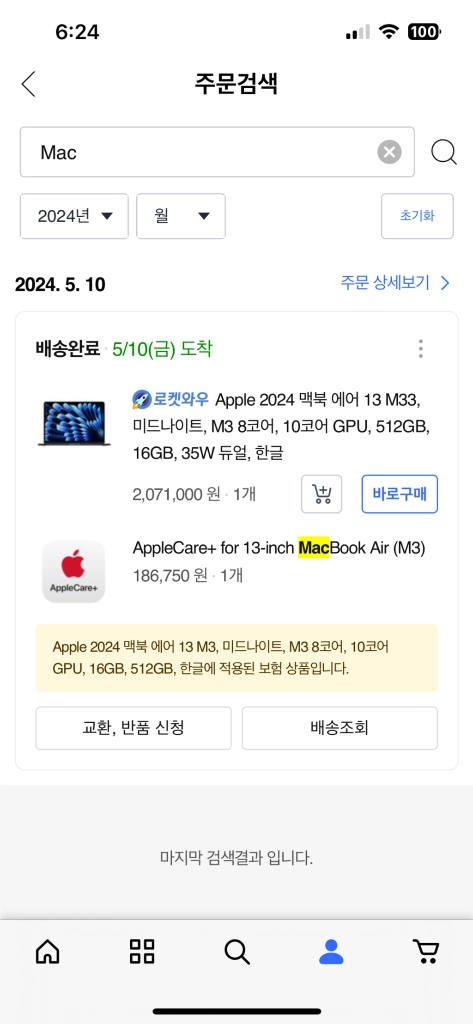Open the My profile tab icon
Image resolution: width=473 pixels, height=1024 pixels.
(x=331, y=952)
